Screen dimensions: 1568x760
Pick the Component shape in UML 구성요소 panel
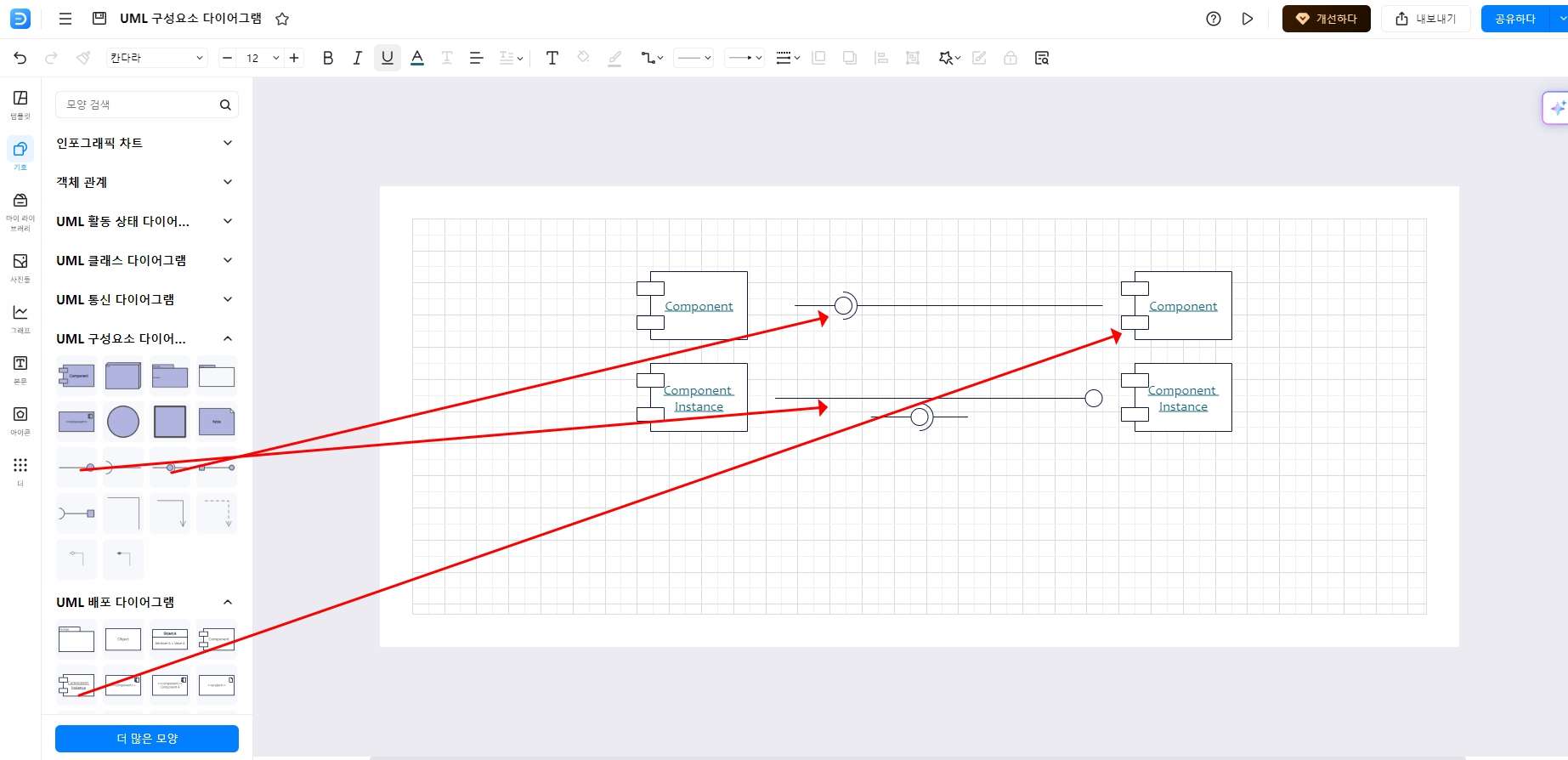[x=76, y=376]
